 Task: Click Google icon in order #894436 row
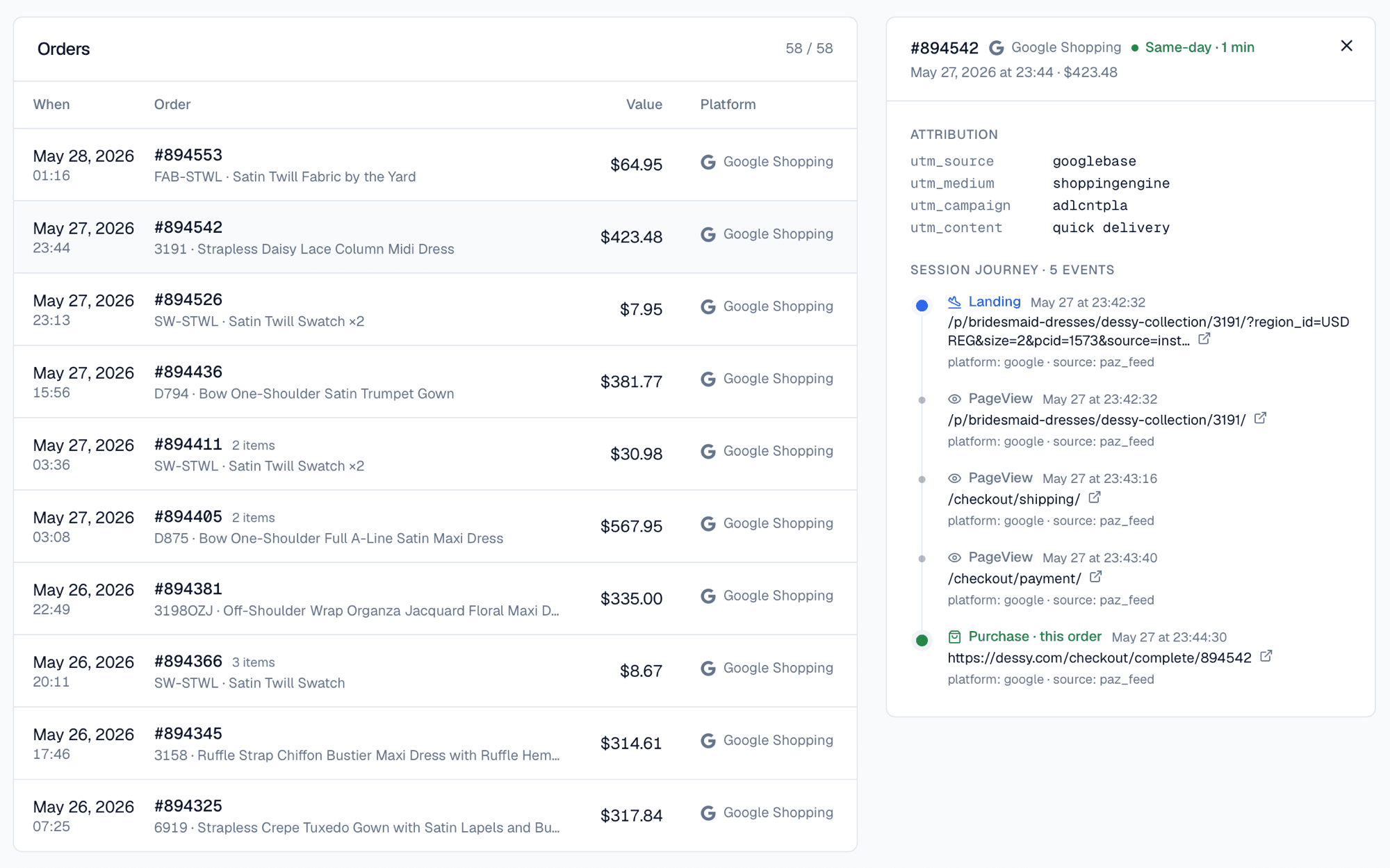click(x=708, y=379)
